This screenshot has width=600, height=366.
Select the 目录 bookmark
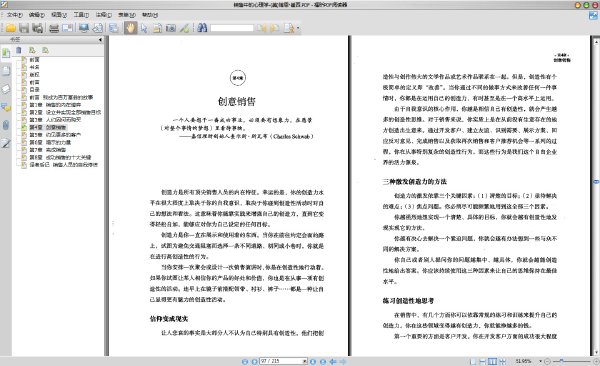click(34, 90)
